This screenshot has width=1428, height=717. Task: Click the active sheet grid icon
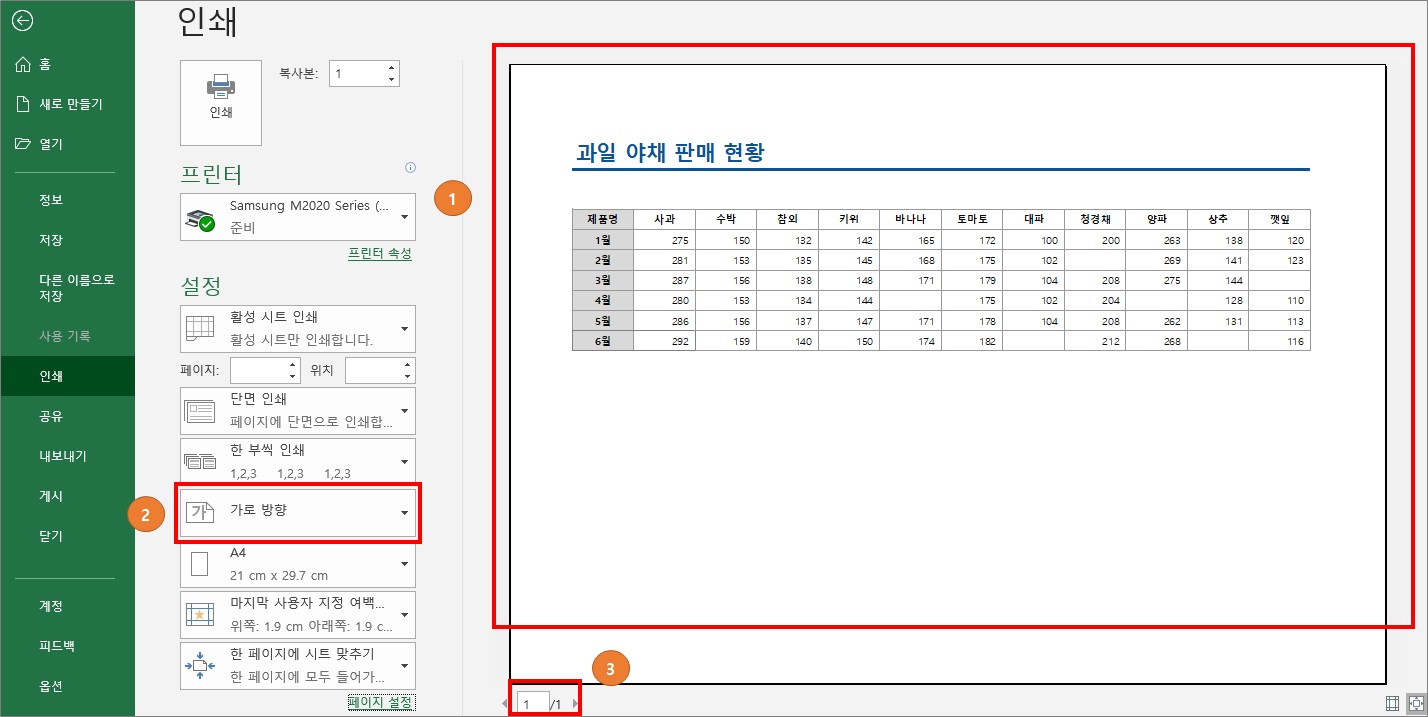tap(200, 328)
